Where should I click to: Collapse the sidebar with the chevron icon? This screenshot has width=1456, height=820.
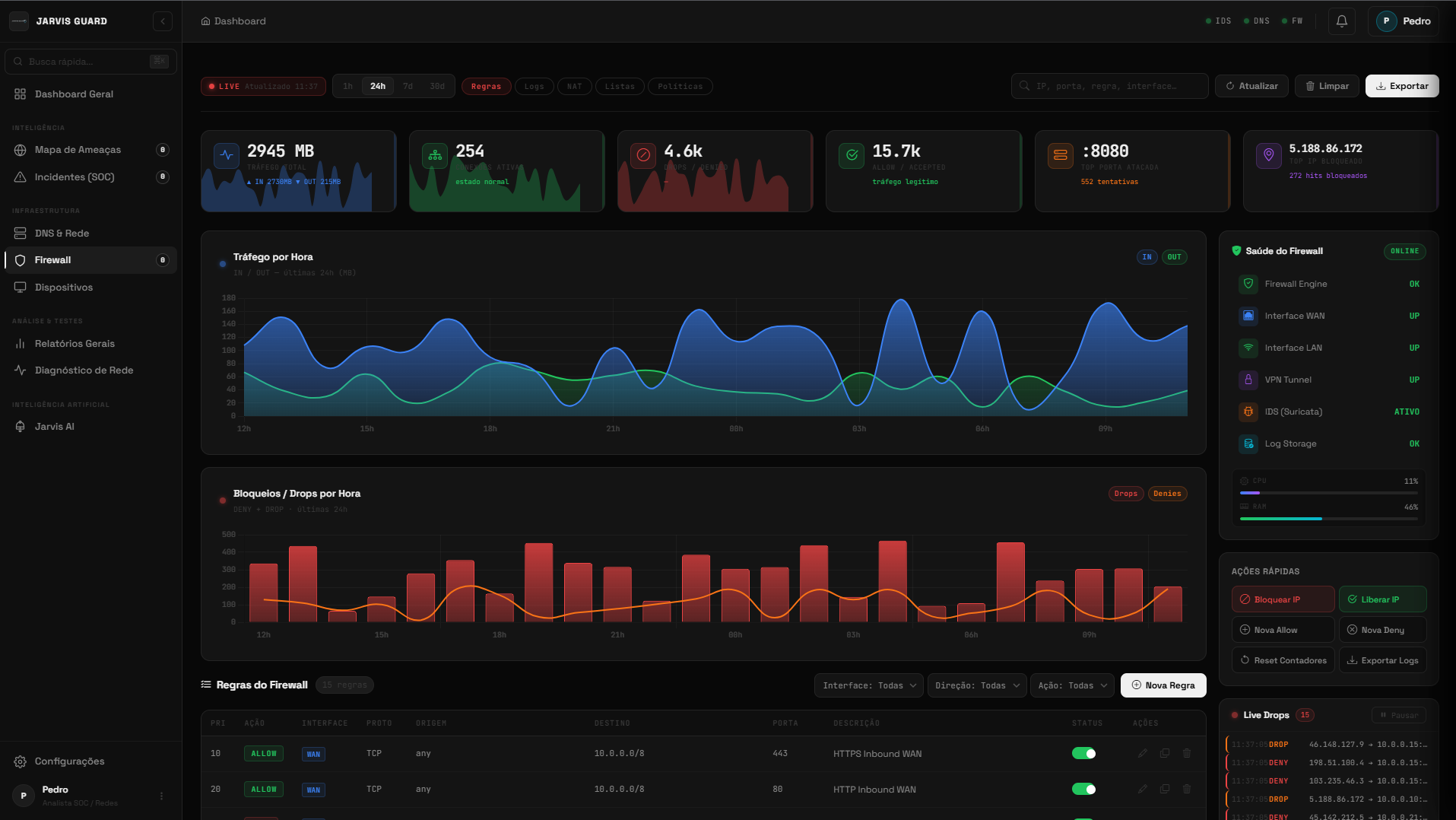[x=162, y=21]
